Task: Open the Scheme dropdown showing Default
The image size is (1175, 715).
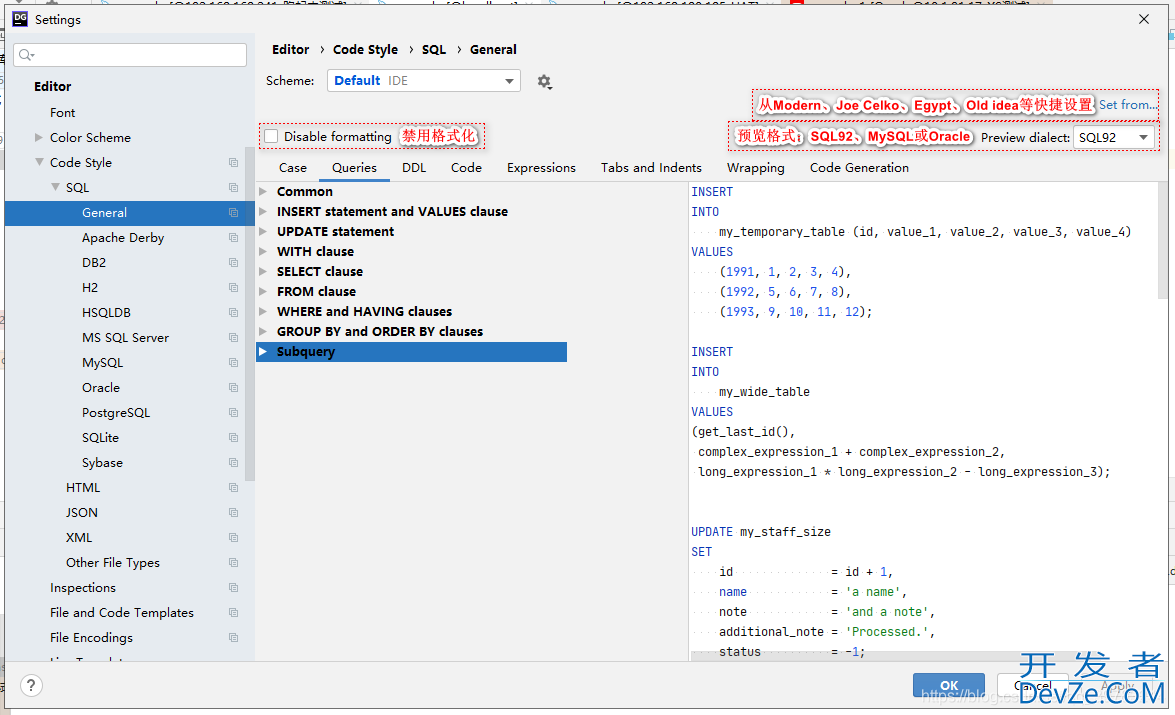Action: click(x=423, y=80)
